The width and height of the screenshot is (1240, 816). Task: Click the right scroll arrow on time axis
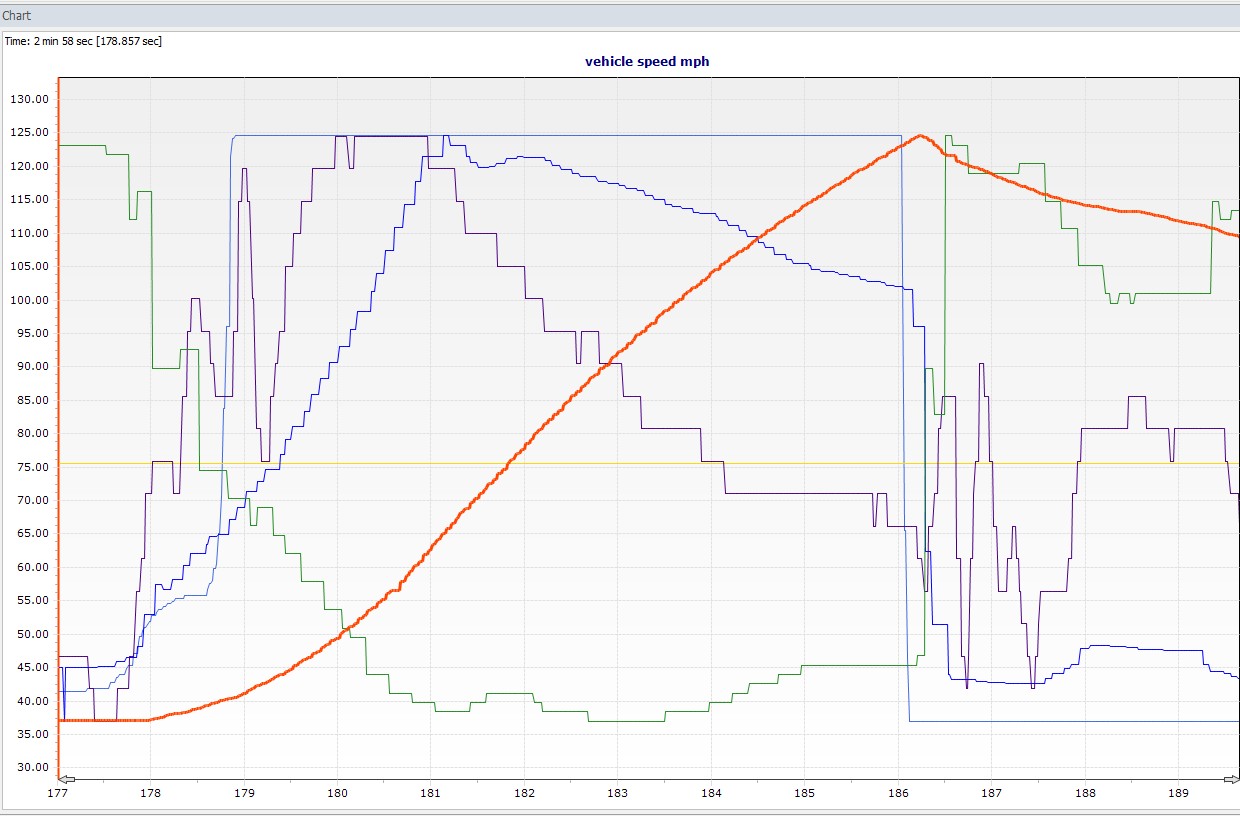1232,779
